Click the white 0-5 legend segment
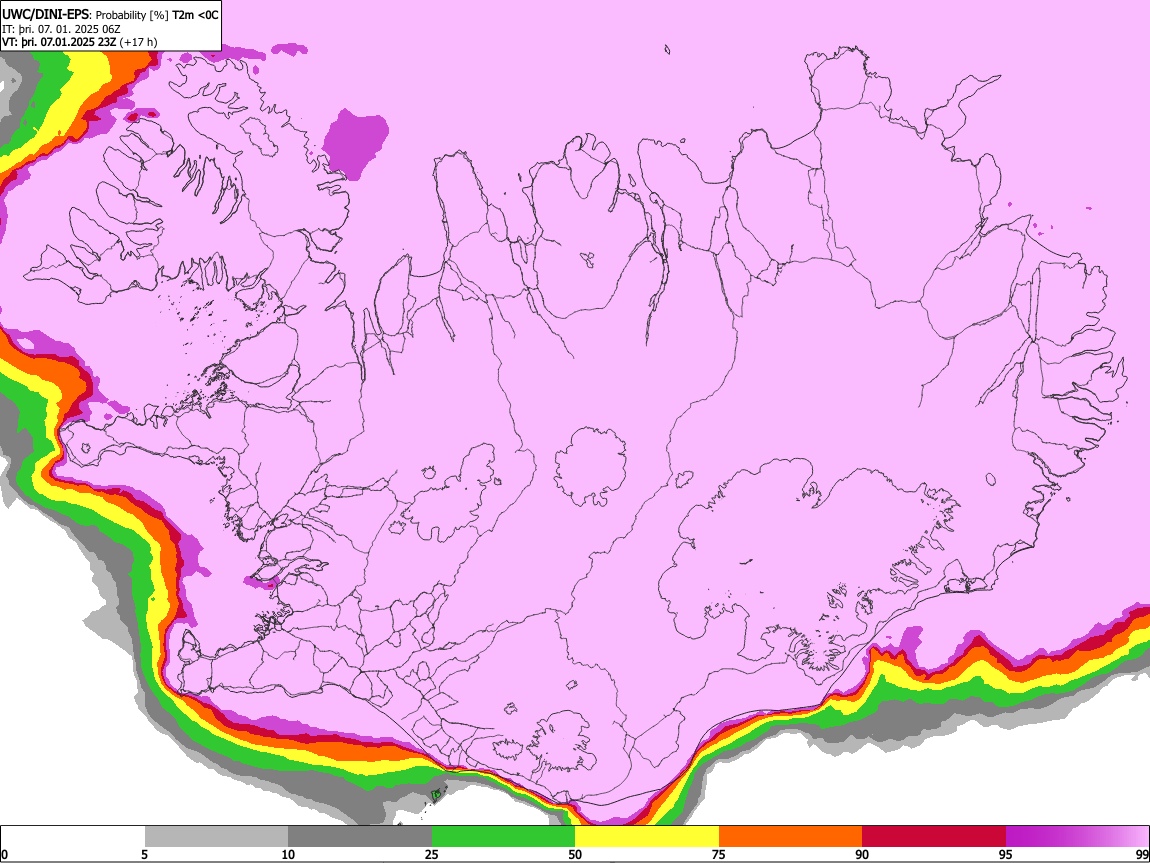1150x863 pixels. pos(73,837)
